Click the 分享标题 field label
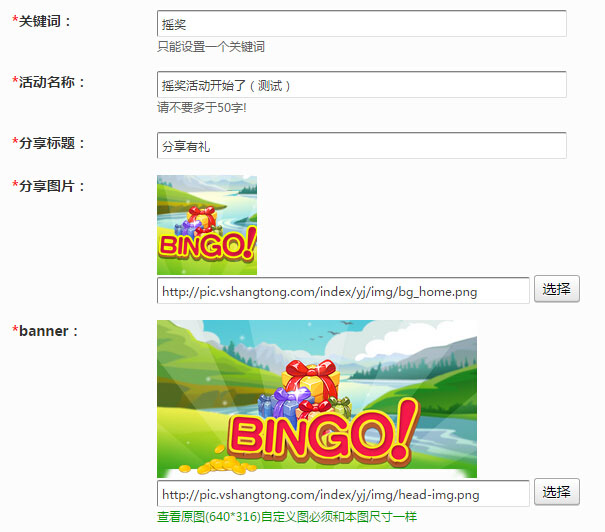605x532 pixels. [x=48, y=143]
